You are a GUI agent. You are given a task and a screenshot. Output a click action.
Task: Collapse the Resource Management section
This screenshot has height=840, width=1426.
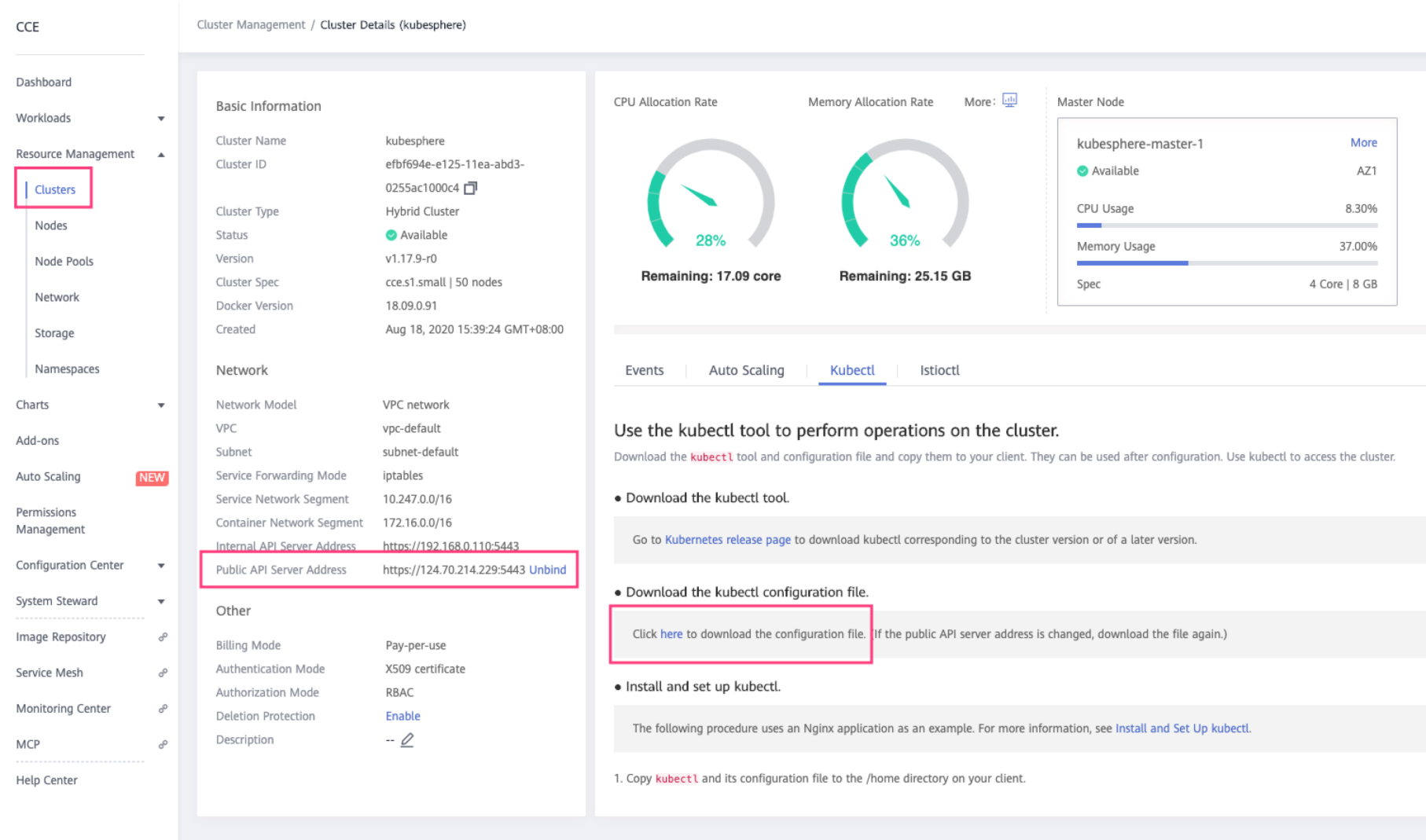pyautogui.click(x=161, y=155)
